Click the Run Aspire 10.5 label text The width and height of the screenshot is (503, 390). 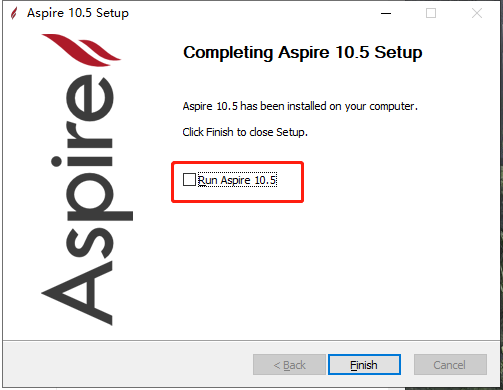tap(237, 180)
